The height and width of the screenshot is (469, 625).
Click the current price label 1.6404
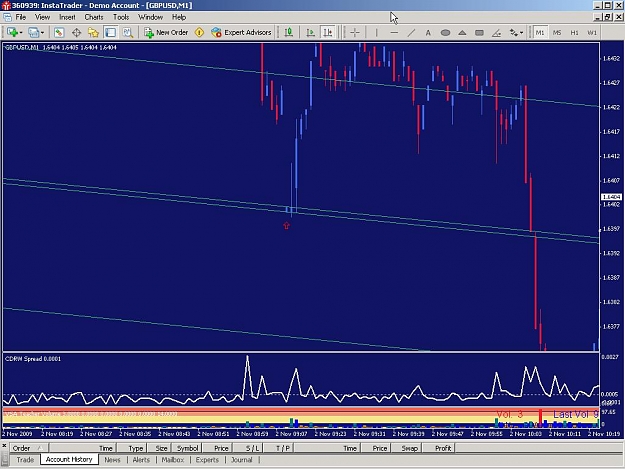click(611, 197)
